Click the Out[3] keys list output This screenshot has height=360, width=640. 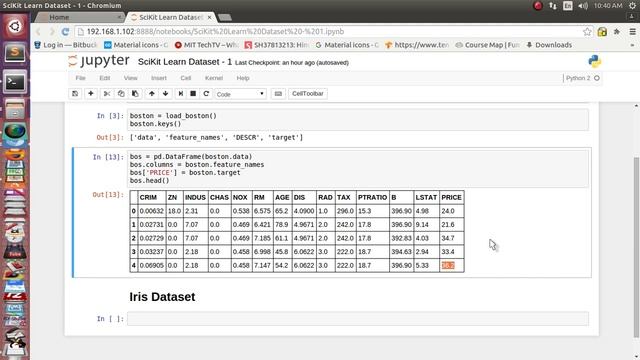tap(216, 138)
